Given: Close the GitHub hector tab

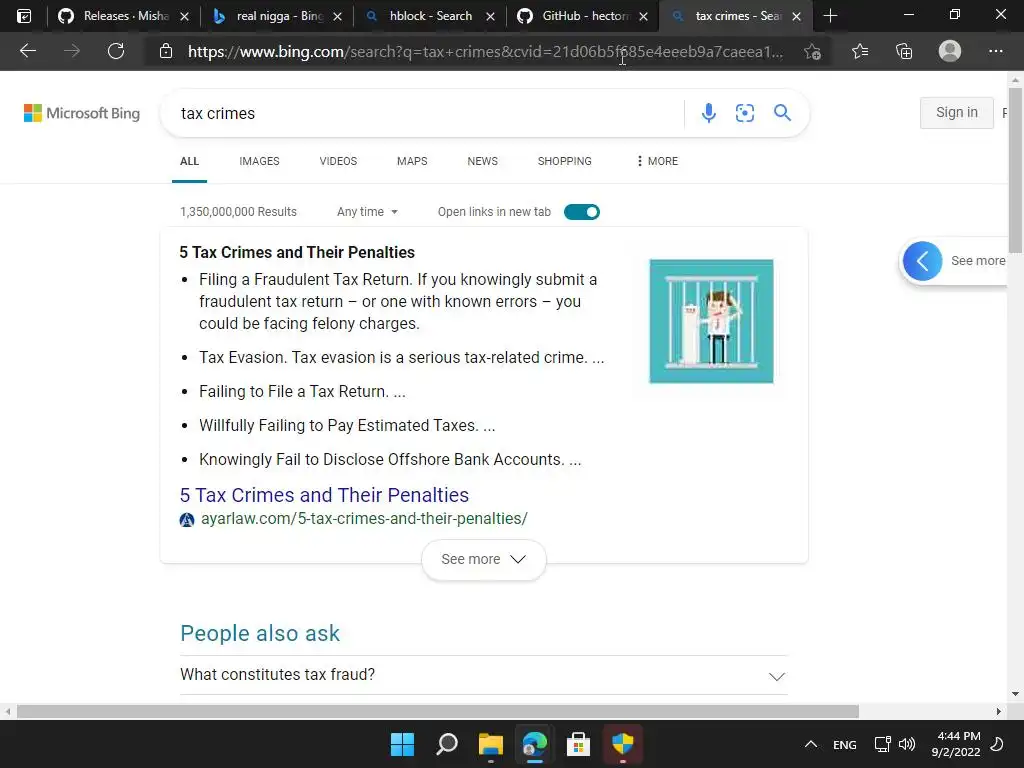Looking at the screenshot, I should [x=643, y=16].
